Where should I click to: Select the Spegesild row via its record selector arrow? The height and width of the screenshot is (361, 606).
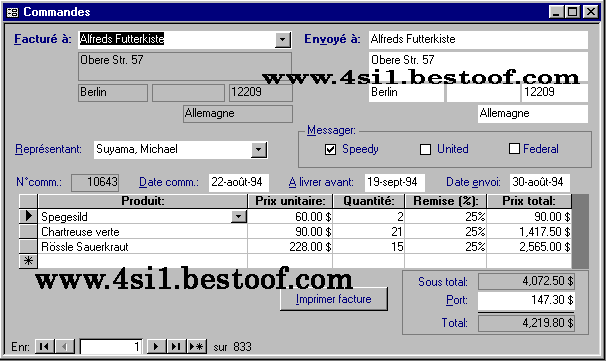click(x=28, y=216)
